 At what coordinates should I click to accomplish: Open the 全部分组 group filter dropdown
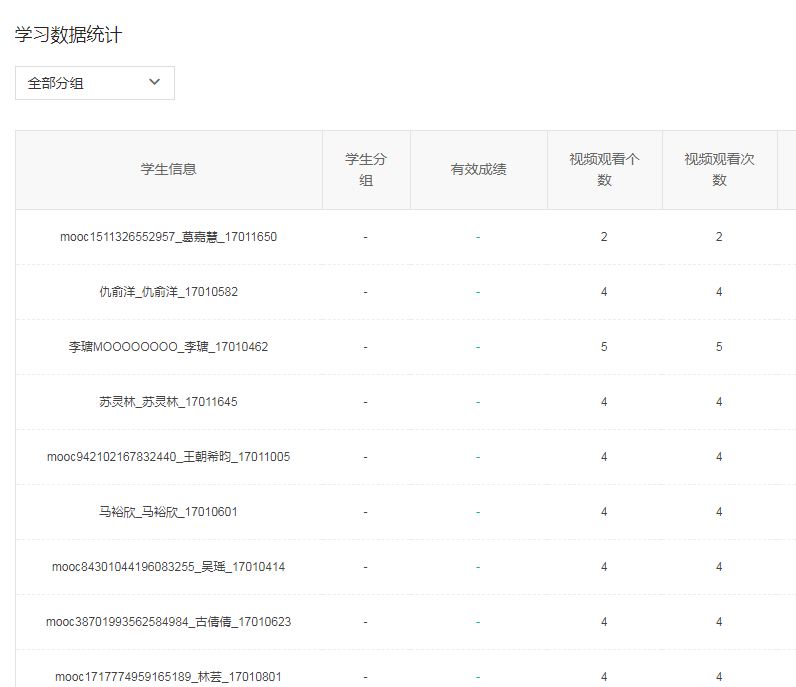coord(94,83)
